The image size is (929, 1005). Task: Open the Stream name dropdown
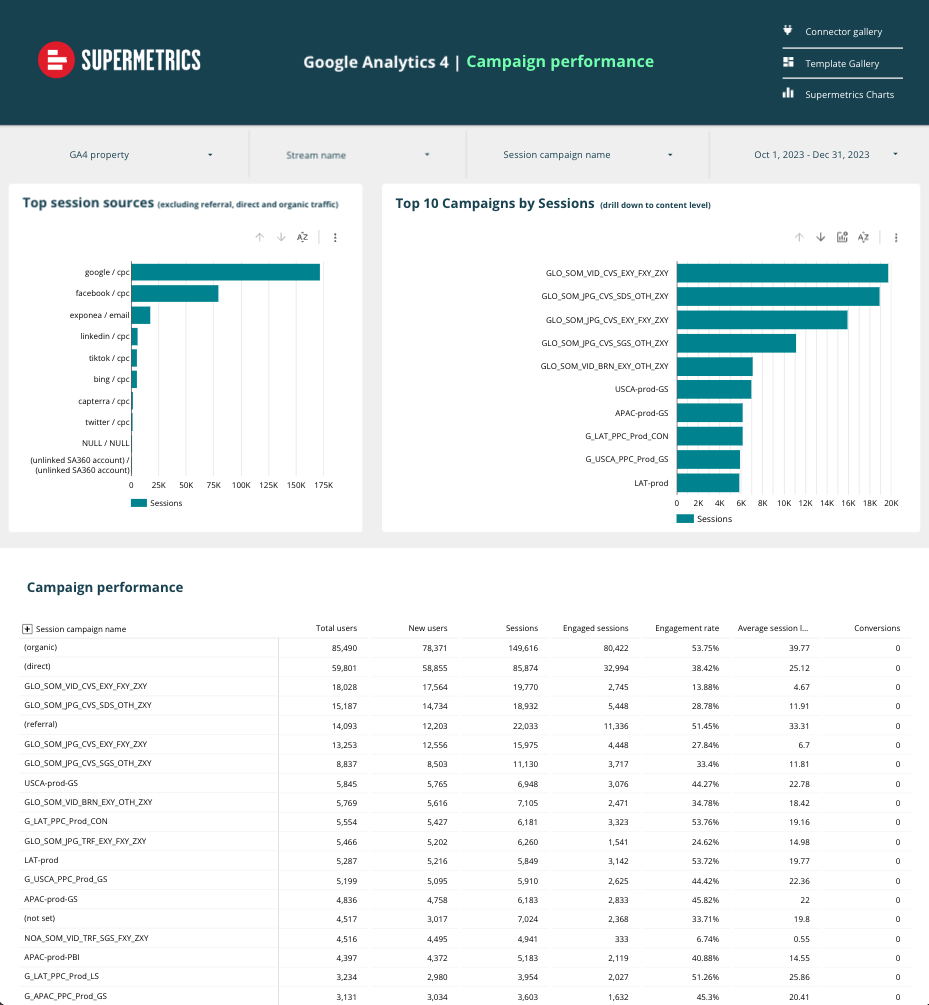click(355, 155)
